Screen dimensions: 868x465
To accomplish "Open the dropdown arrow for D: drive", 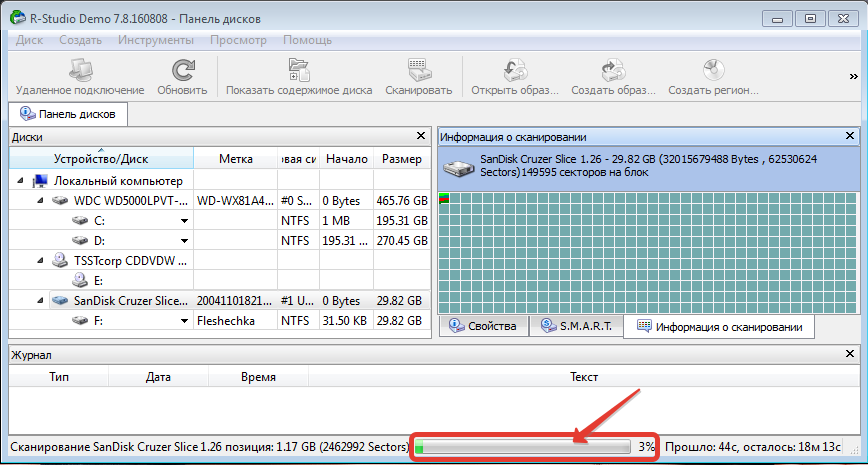I will pos(184,241).
